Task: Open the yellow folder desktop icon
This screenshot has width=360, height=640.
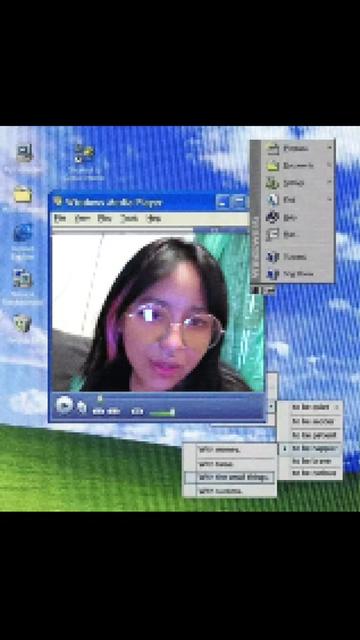Action: tap(22, 194)
